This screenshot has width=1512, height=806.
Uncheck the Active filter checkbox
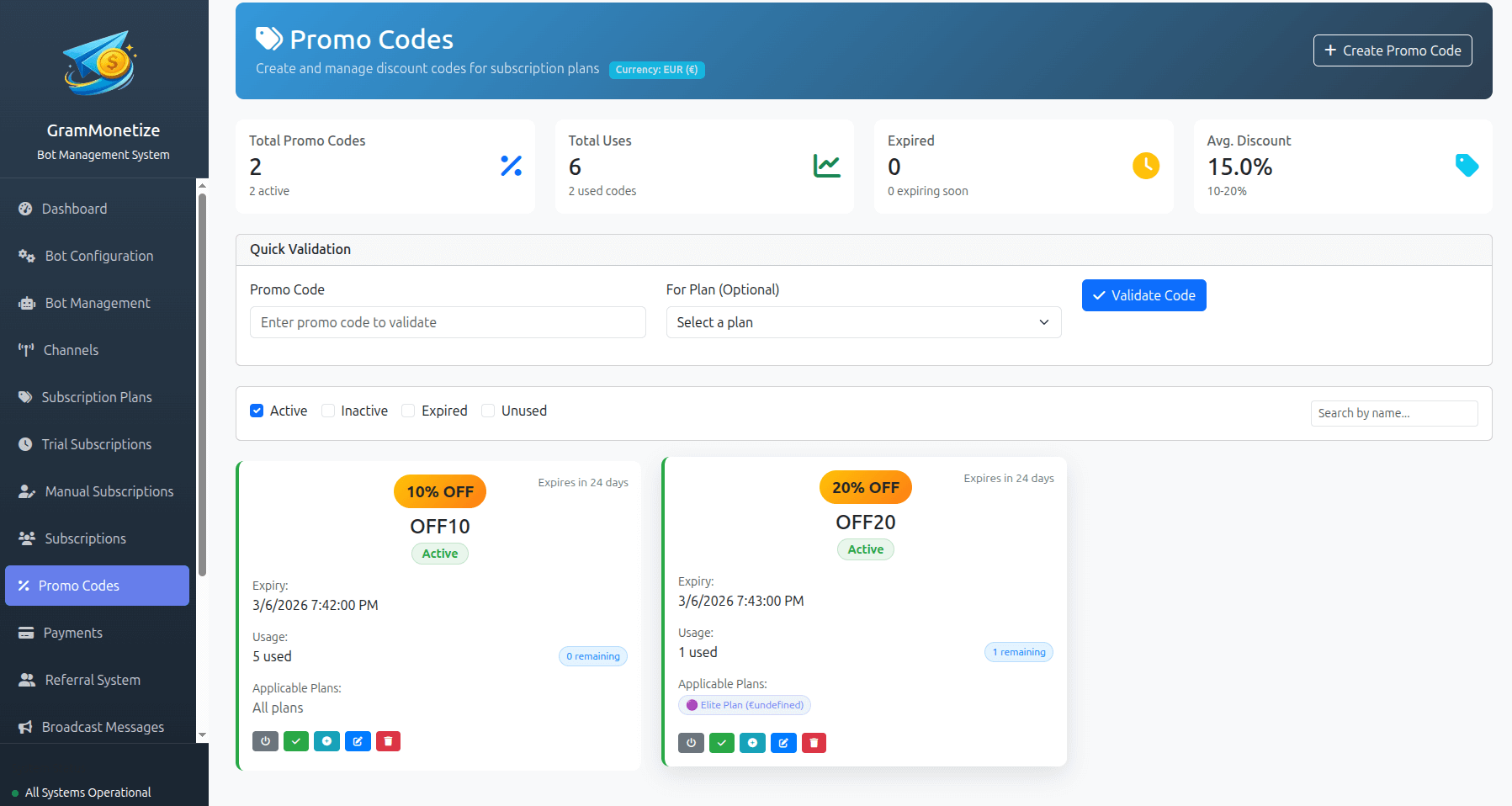(257, 411)
